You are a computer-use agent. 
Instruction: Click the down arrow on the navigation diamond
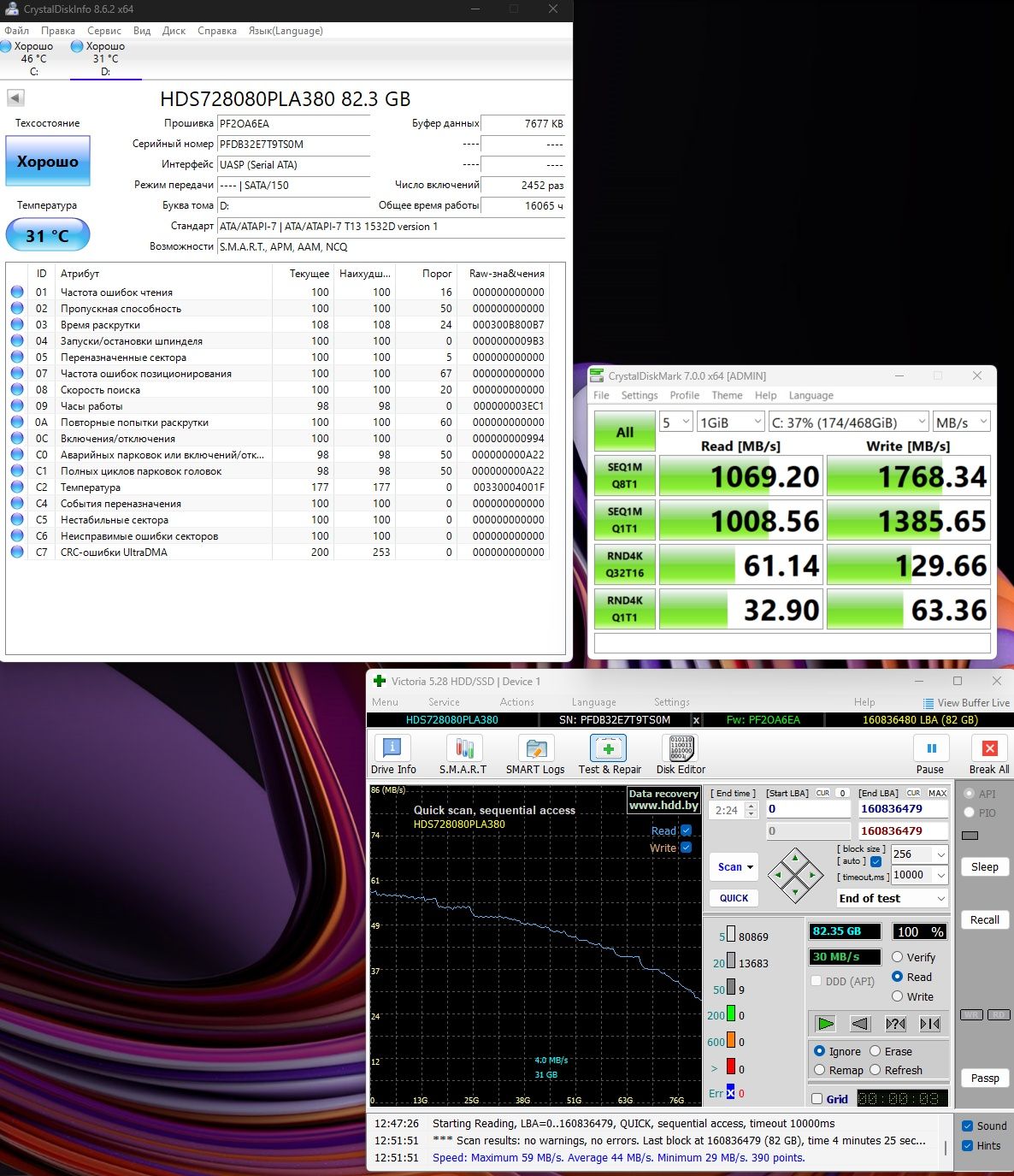click(x=795, y=892)
